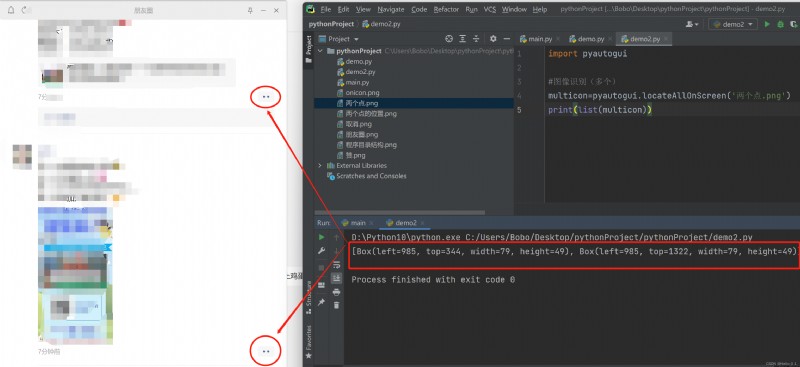Screen dimensions: 800x367
Task: Switch to the main.py editor tab
Action: coord(540,39)
